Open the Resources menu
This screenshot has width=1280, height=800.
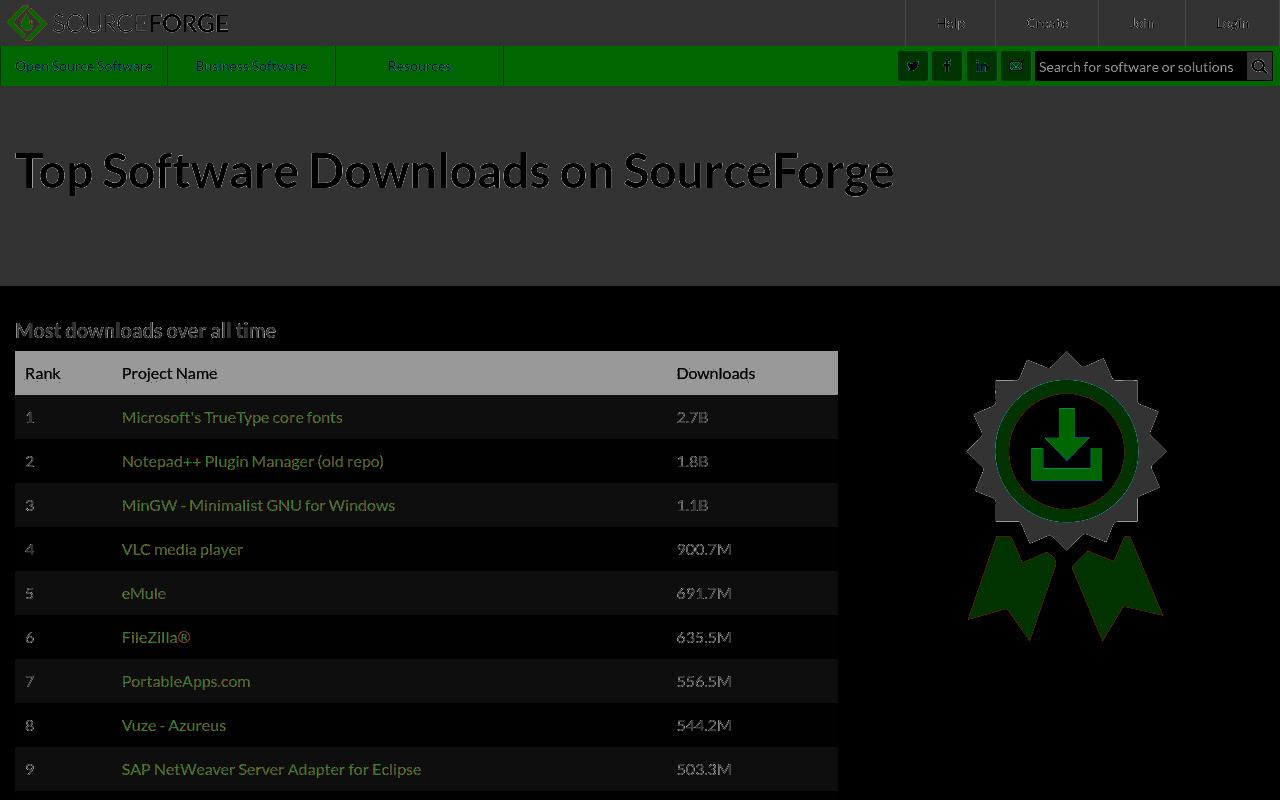point(420,66)
